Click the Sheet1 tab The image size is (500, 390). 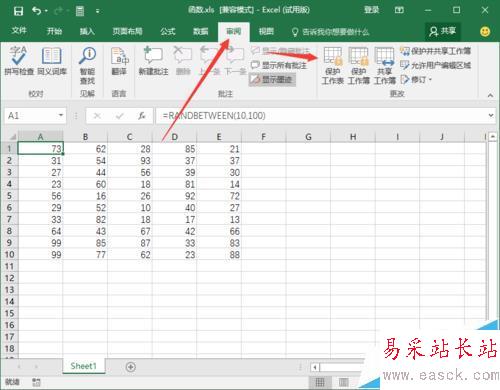pyautogui.click(x=83, y=366)
